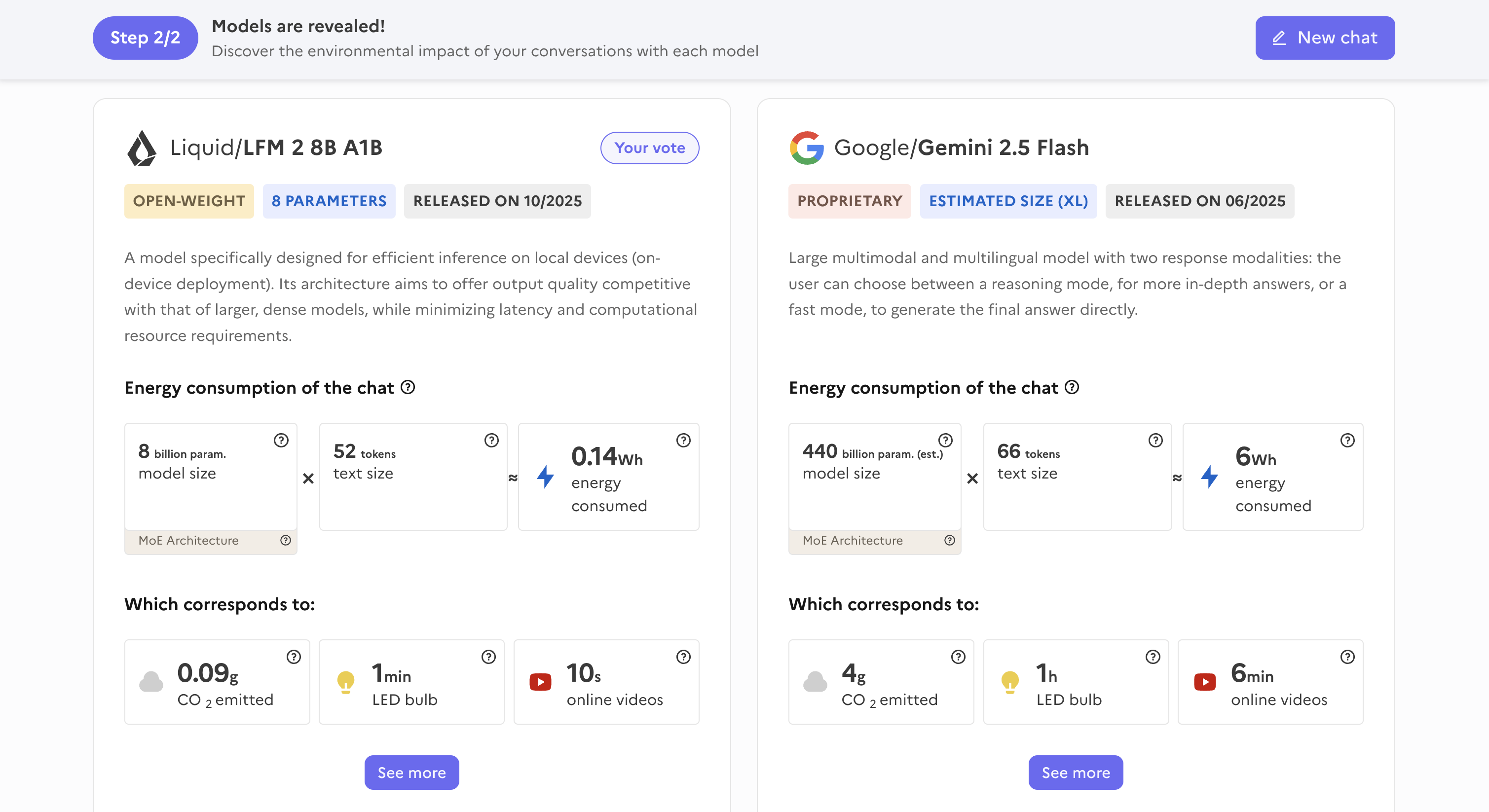
Task: Click help icon on 0.09g CO2 card
Action: pyautogui.click(x=294, y=657)
